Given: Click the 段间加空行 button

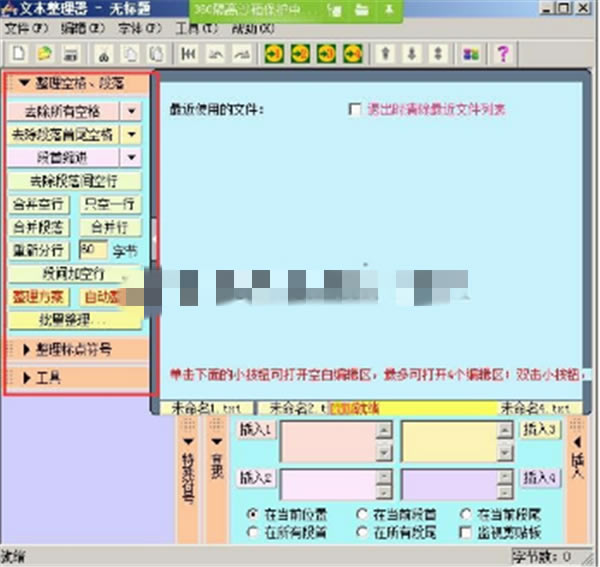Looking at the screenshot, I should [75, 274].
